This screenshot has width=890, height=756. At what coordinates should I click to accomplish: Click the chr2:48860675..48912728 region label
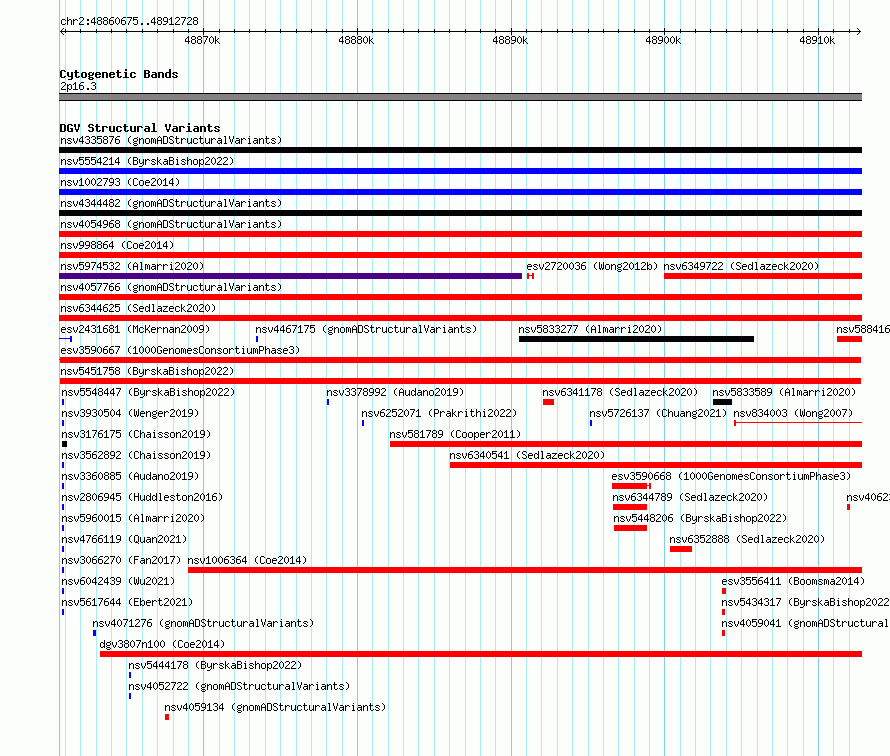[x=129, y=21]
